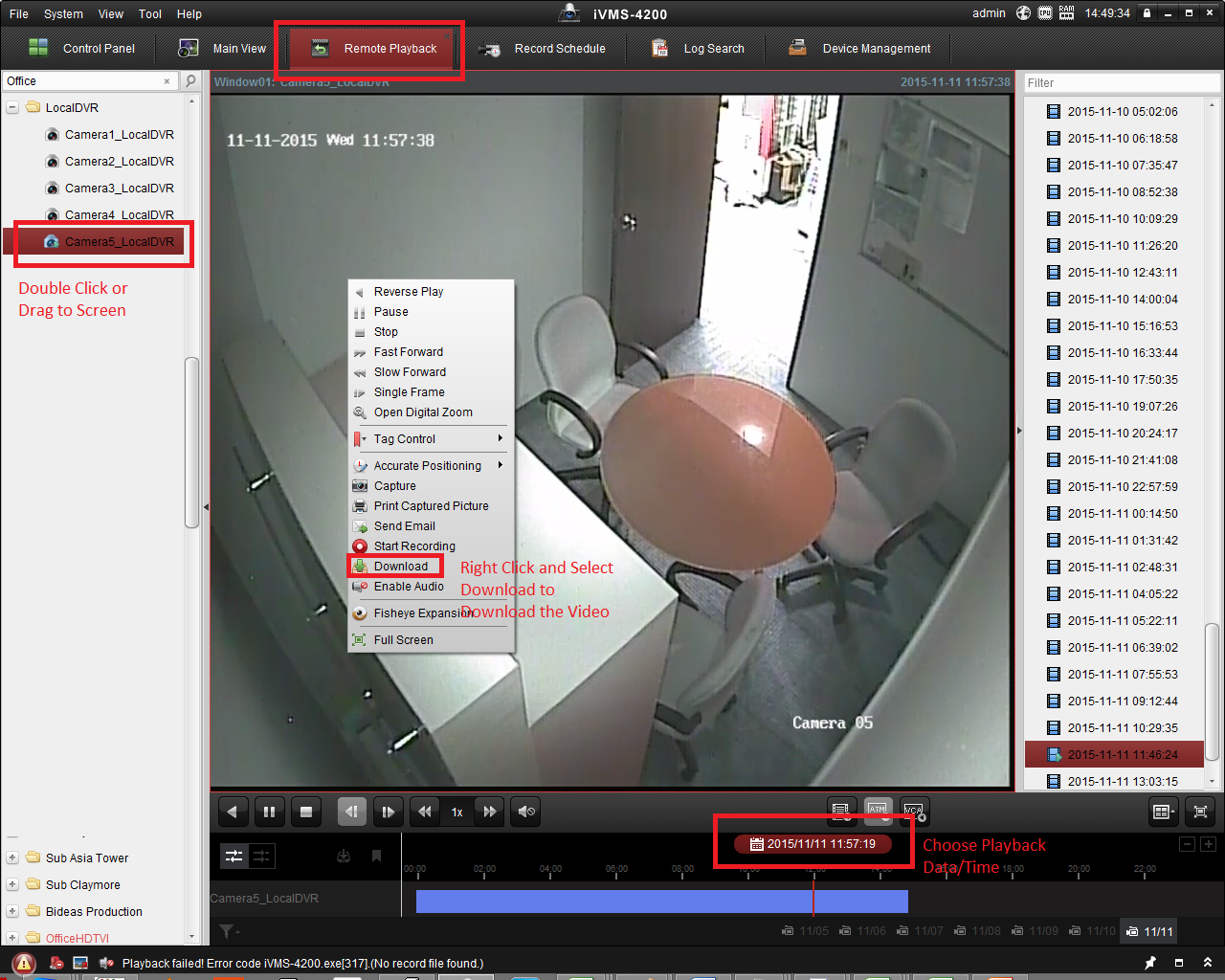Collapse the LocalDVR tree node
The image size is (1225, 980).
[12, 108]
